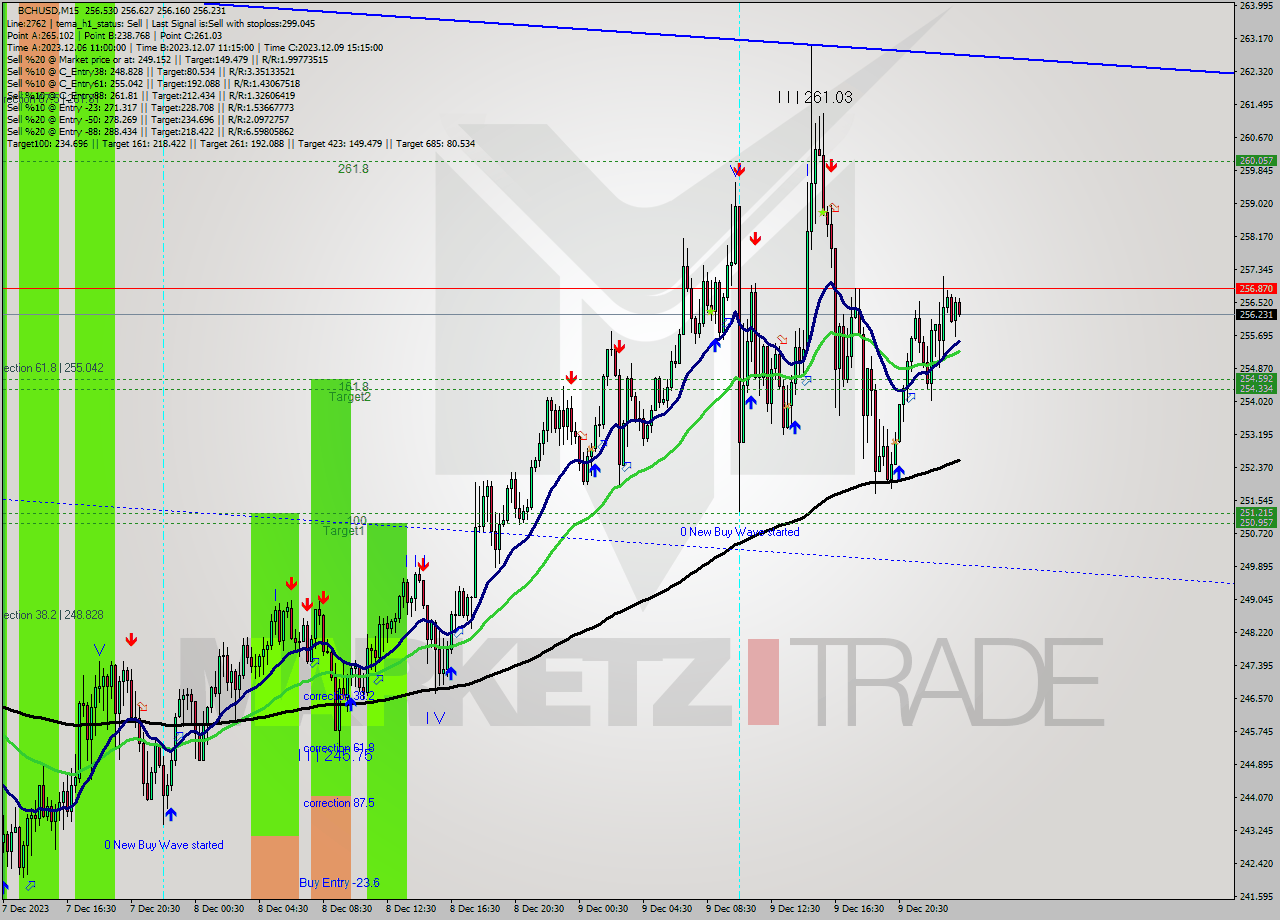This screenshot has width=1280, height=920.
Task: Click the red 256.870 price tag
Action: tap(1256, 288)
